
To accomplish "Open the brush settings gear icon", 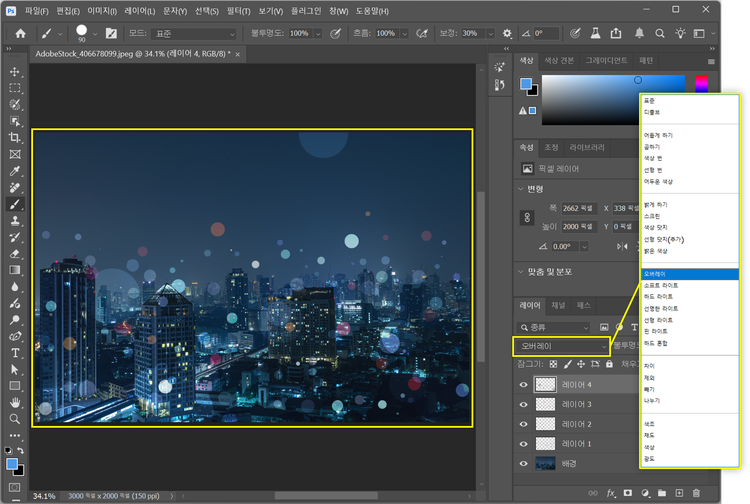I will (x=508, y=33).
